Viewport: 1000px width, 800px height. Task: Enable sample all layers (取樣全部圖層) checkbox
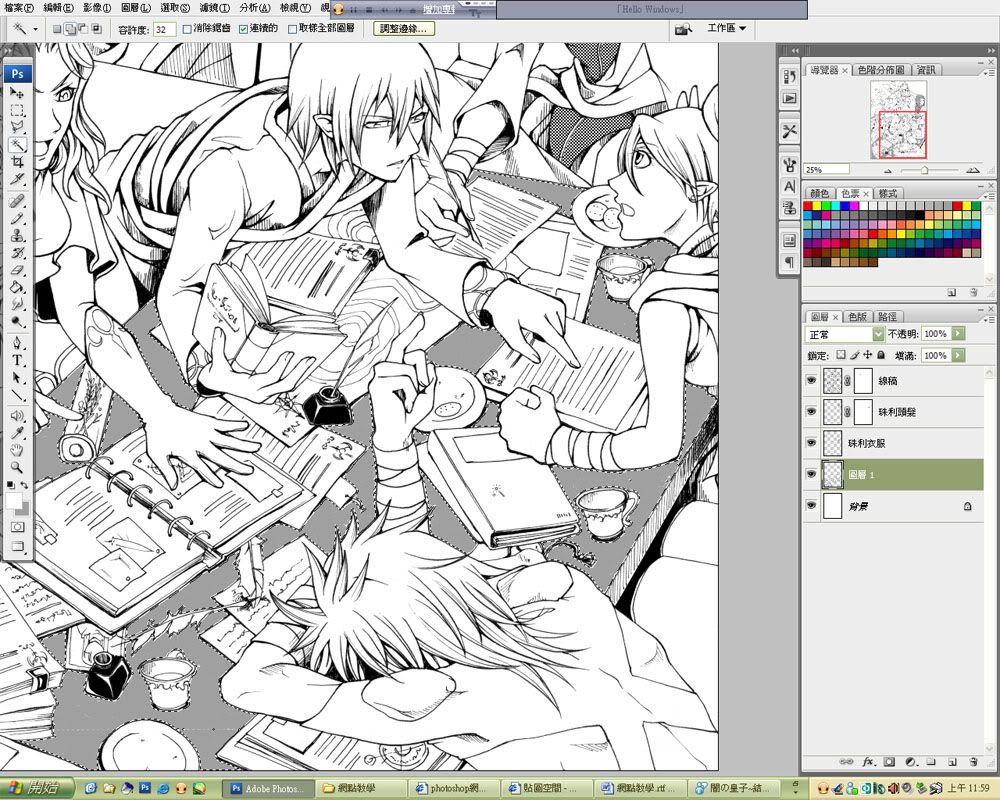click(x=293, y=29)
